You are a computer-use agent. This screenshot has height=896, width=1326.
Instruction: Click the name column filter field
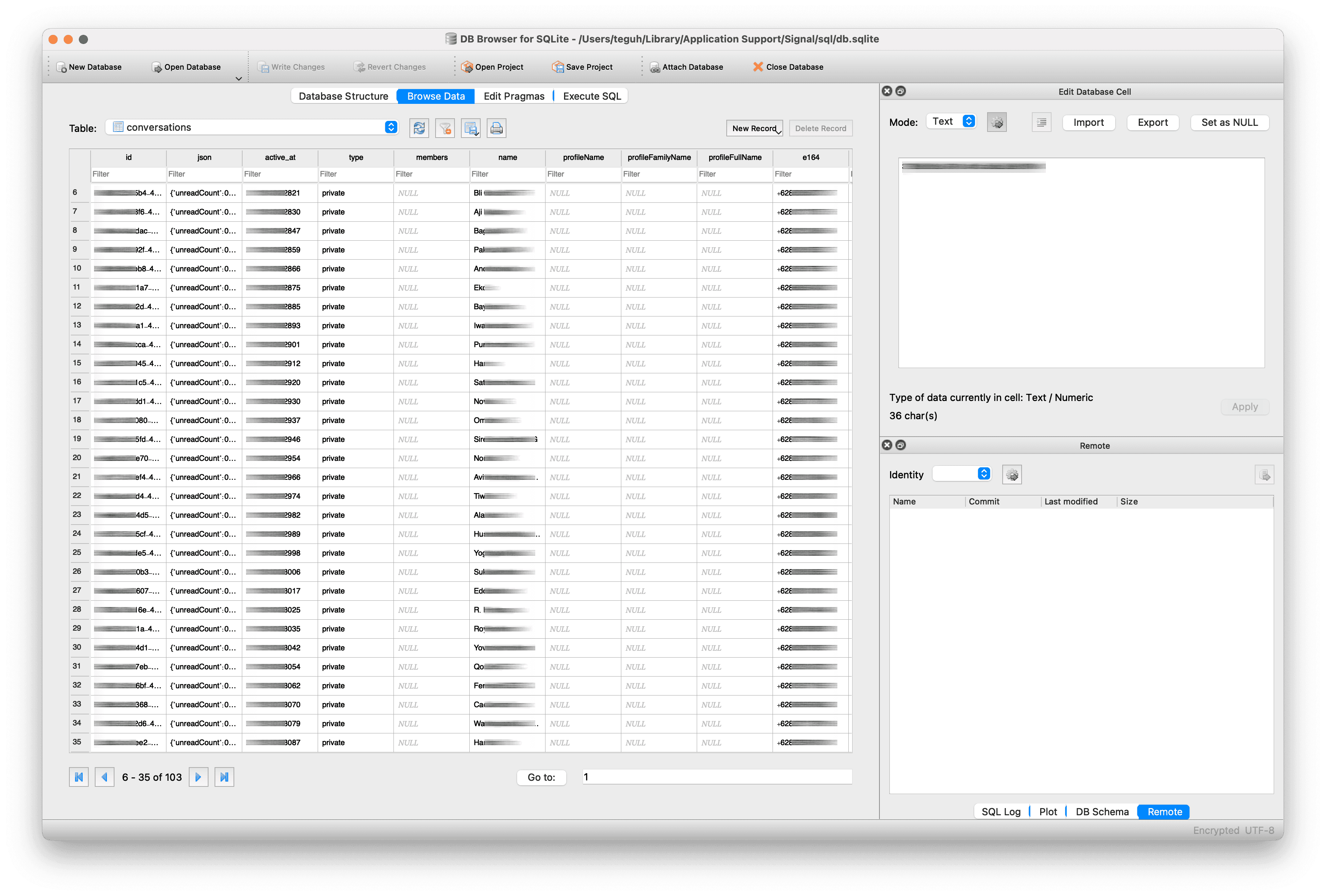(507, 174)
